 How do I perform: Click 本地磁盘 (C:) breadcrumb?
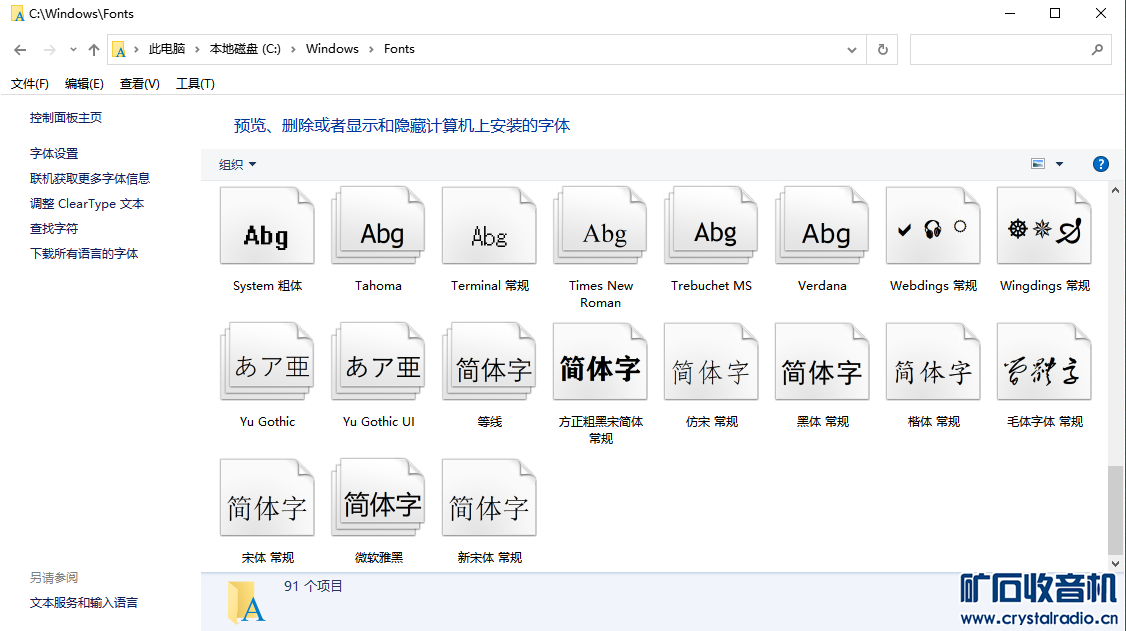point(245,49)
